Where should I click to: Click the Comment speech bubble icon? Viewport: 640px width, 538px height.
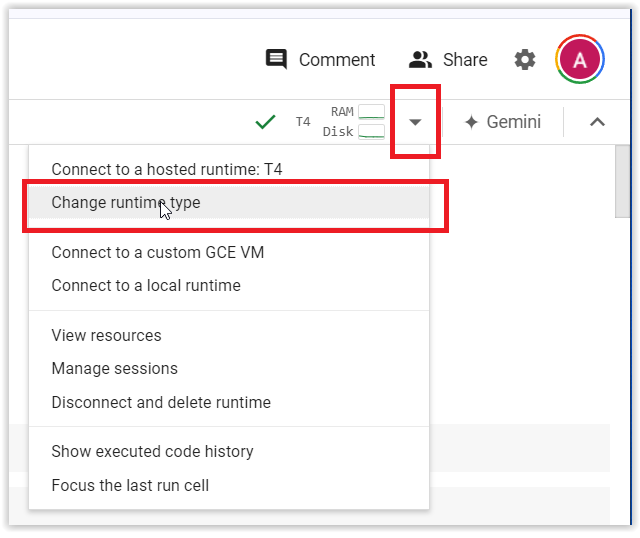pos(276,60)
